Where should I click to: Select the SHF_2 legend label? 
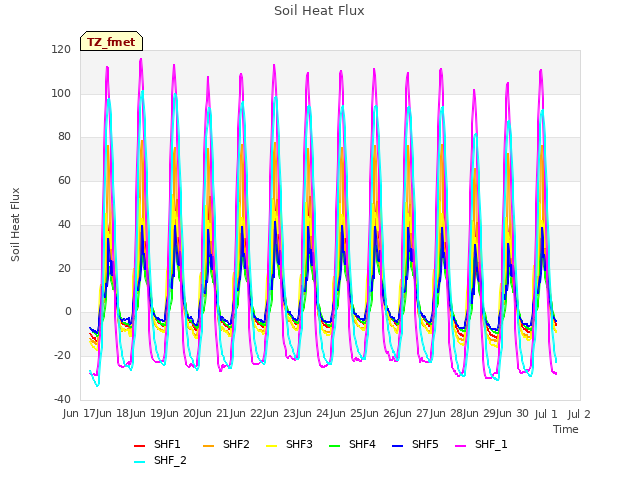pos(170,460)
